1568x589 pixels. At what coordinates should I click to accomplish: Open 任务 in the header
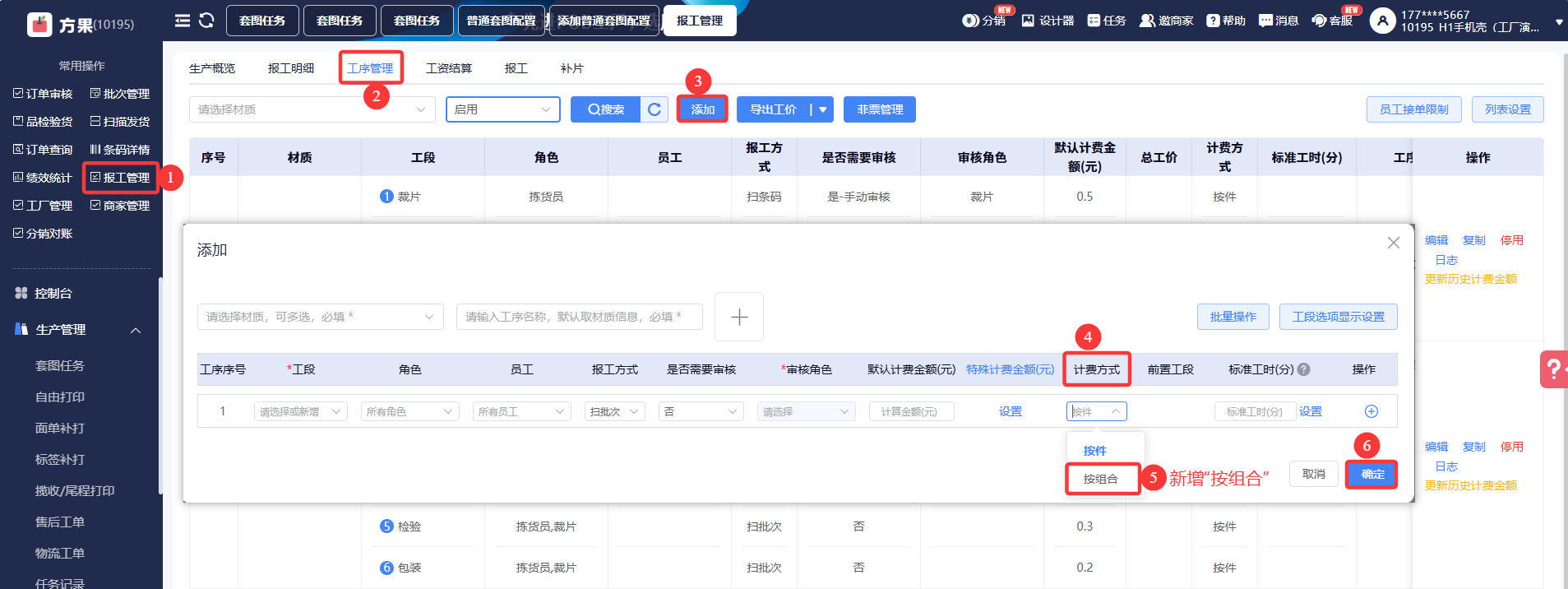1107,21
